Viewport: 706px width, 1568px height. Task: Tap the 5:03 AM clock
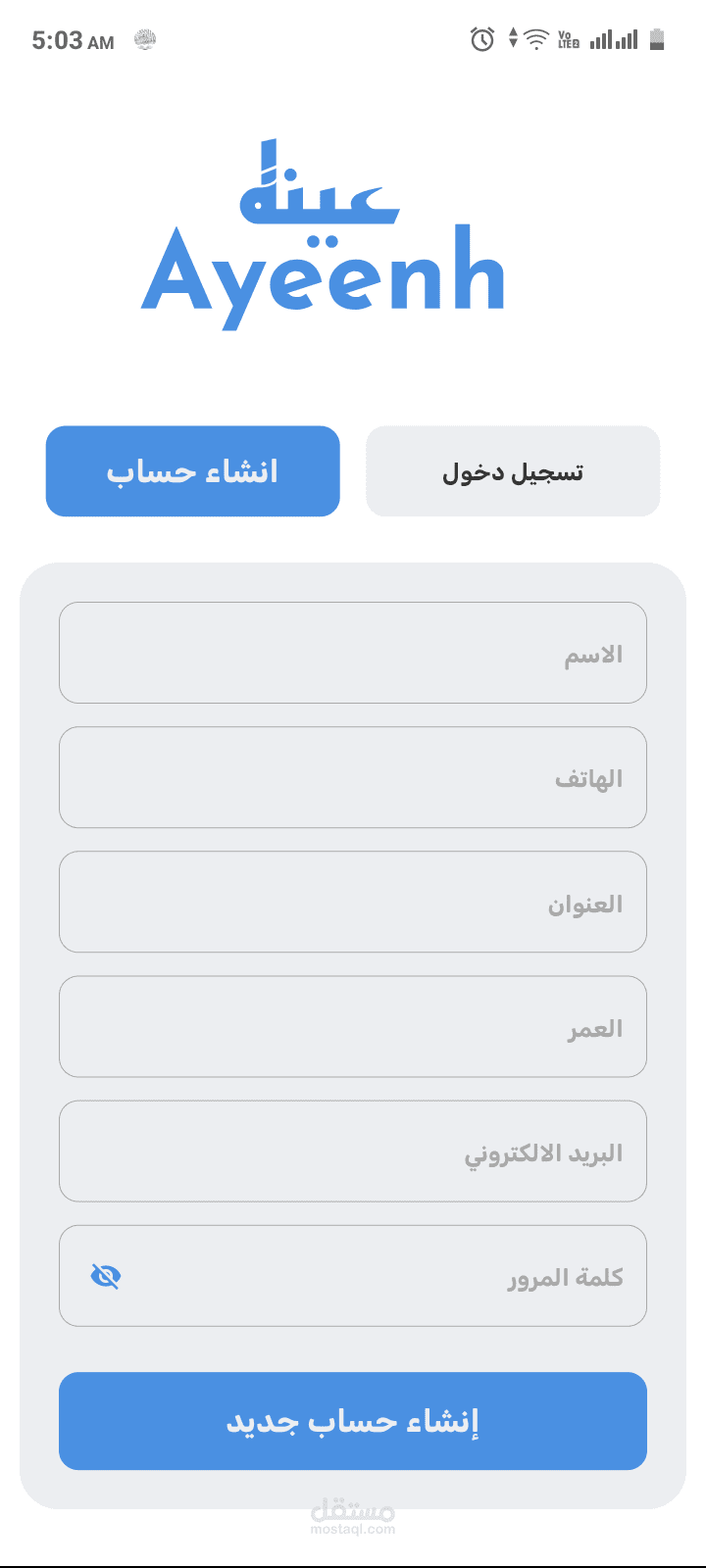tap(73, 40)
